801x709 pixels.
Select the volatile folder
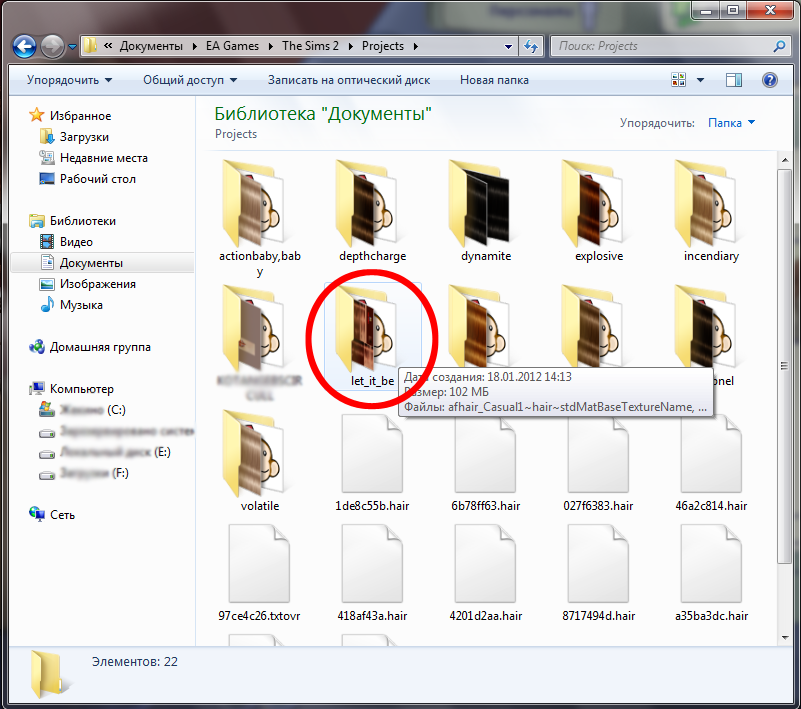[260, 455]
